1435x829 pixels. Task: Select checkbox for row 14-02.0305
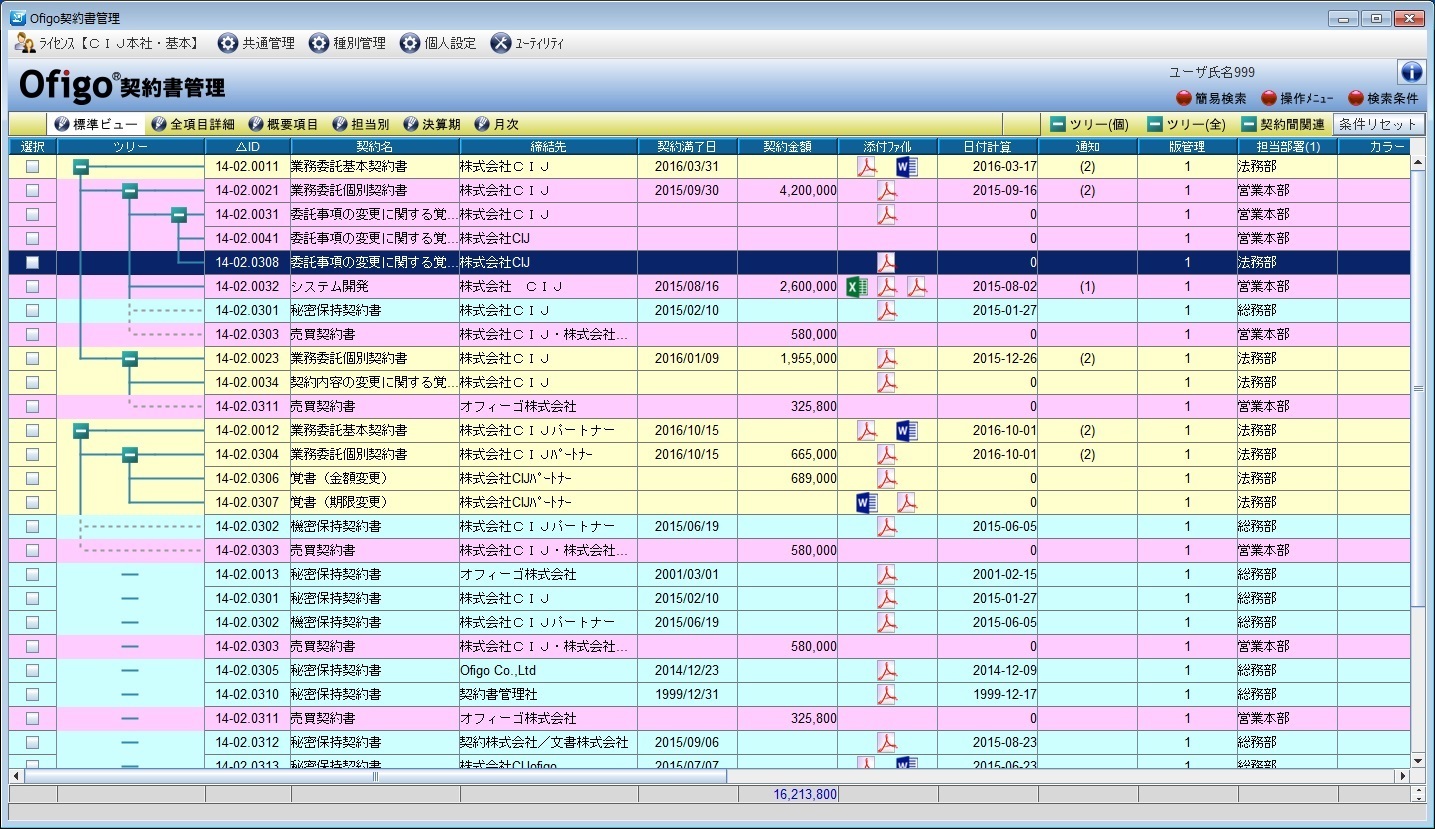32,671
